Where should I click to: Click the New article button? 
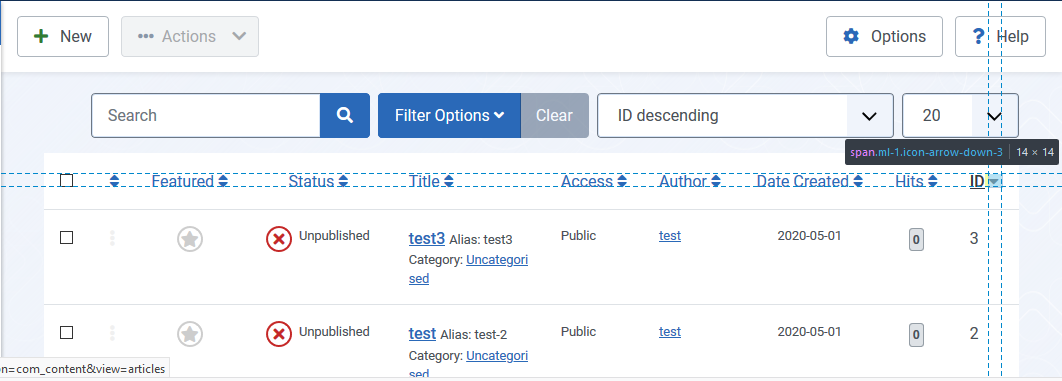(63, 37)
